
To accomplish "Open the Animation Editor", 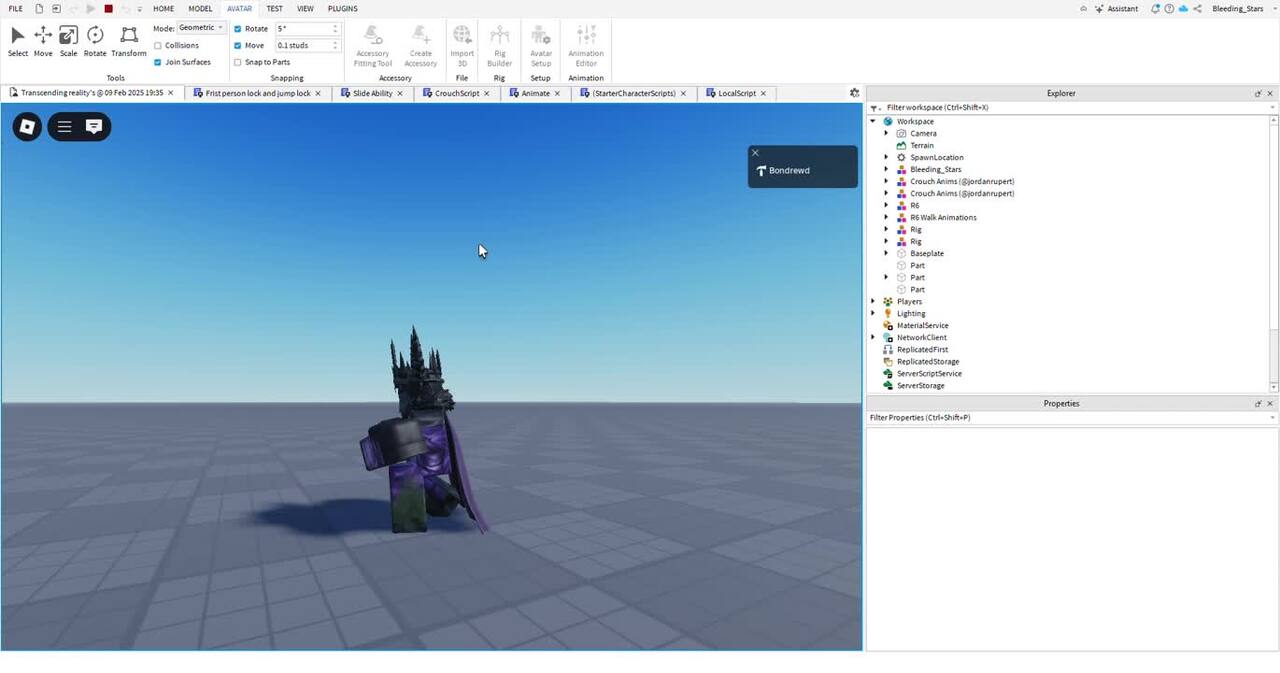I will tap(586, 46).
